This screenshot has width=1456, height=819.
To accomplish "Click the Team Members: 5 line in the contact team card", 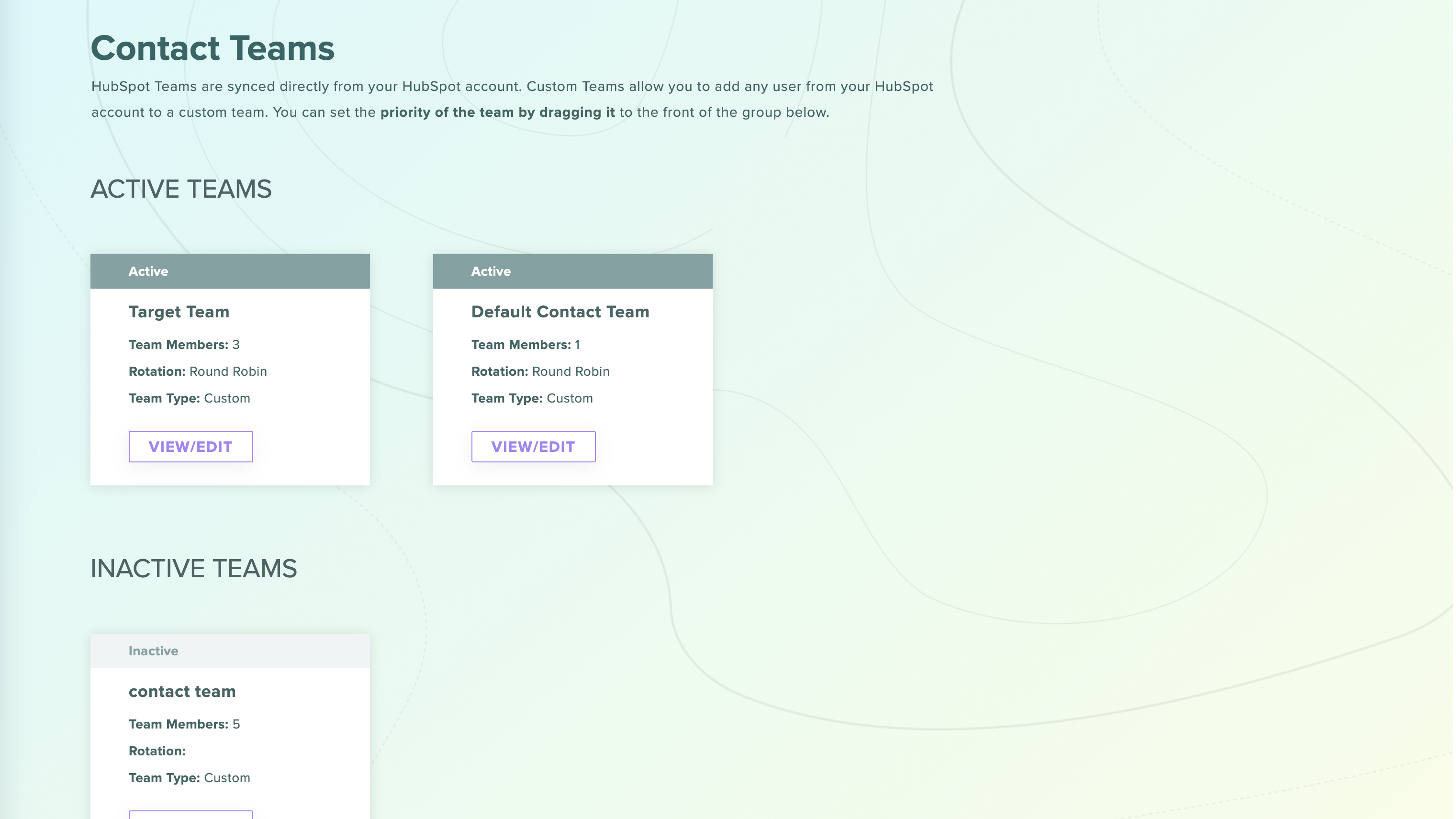I will click(184, 725).
